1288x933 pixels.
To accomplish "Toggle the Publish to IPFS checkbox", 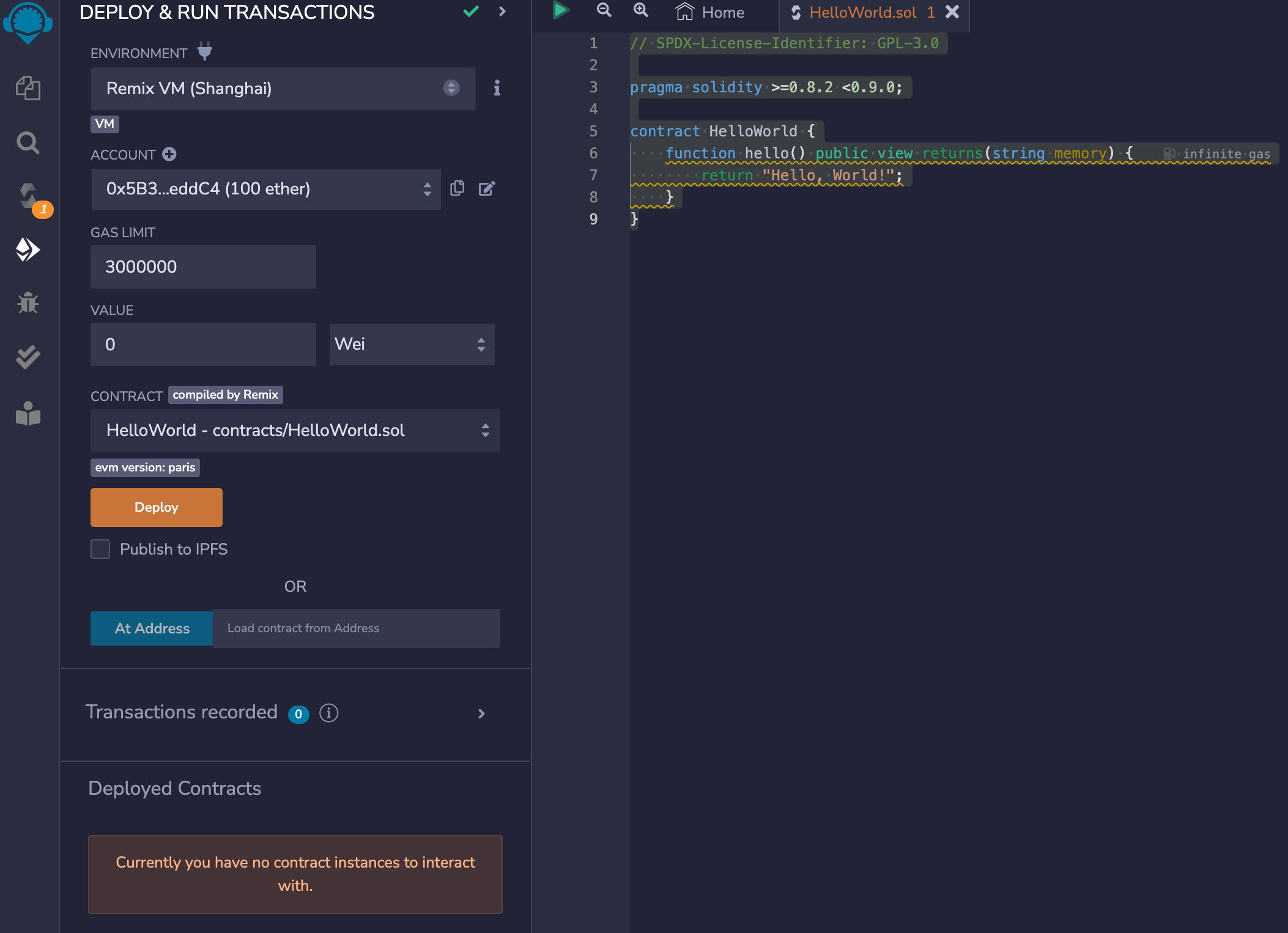I will [100, 549].
